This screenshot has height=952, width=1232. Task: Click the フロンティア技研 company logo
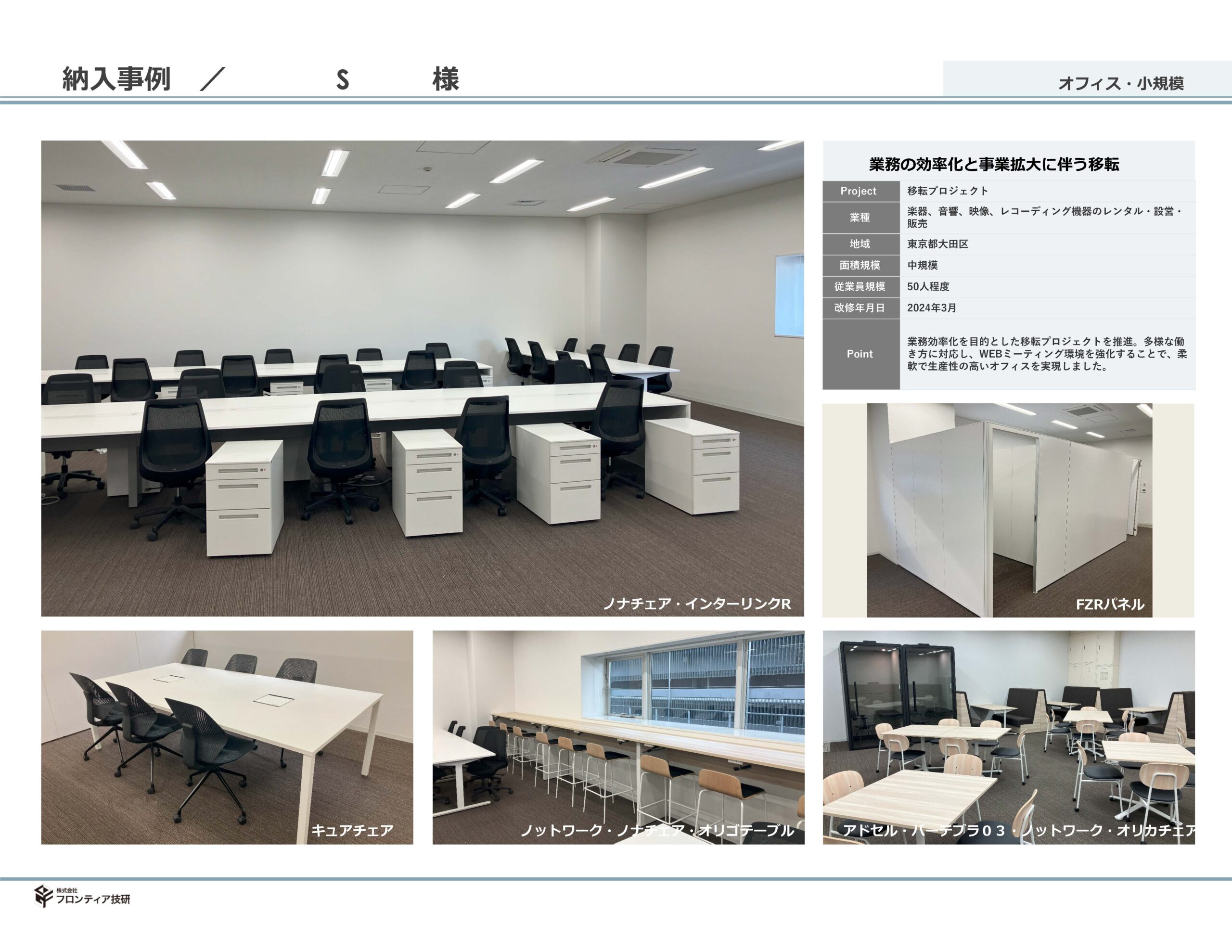(82, 896)
